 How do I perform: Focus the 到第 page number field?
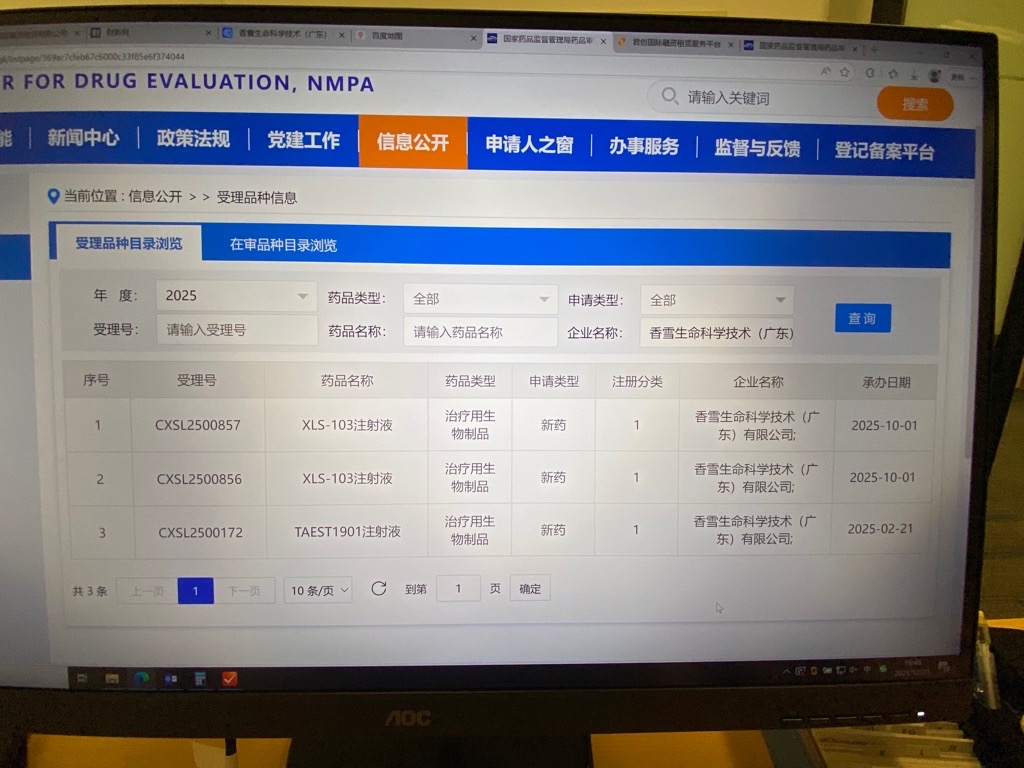click(x=458, y=588)
